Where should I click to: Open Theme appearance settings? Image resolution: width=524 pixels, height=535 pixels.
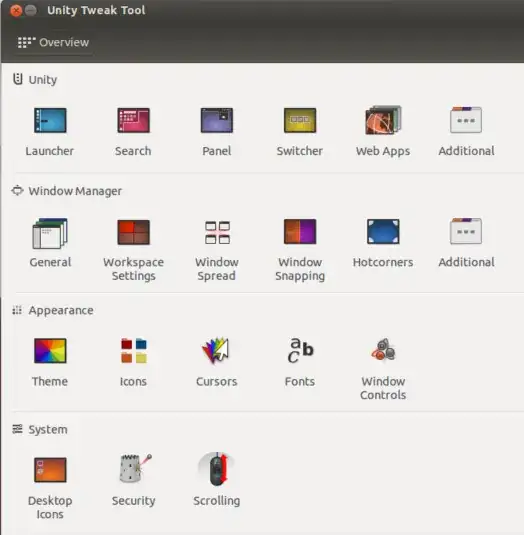(x=50, y=351)
